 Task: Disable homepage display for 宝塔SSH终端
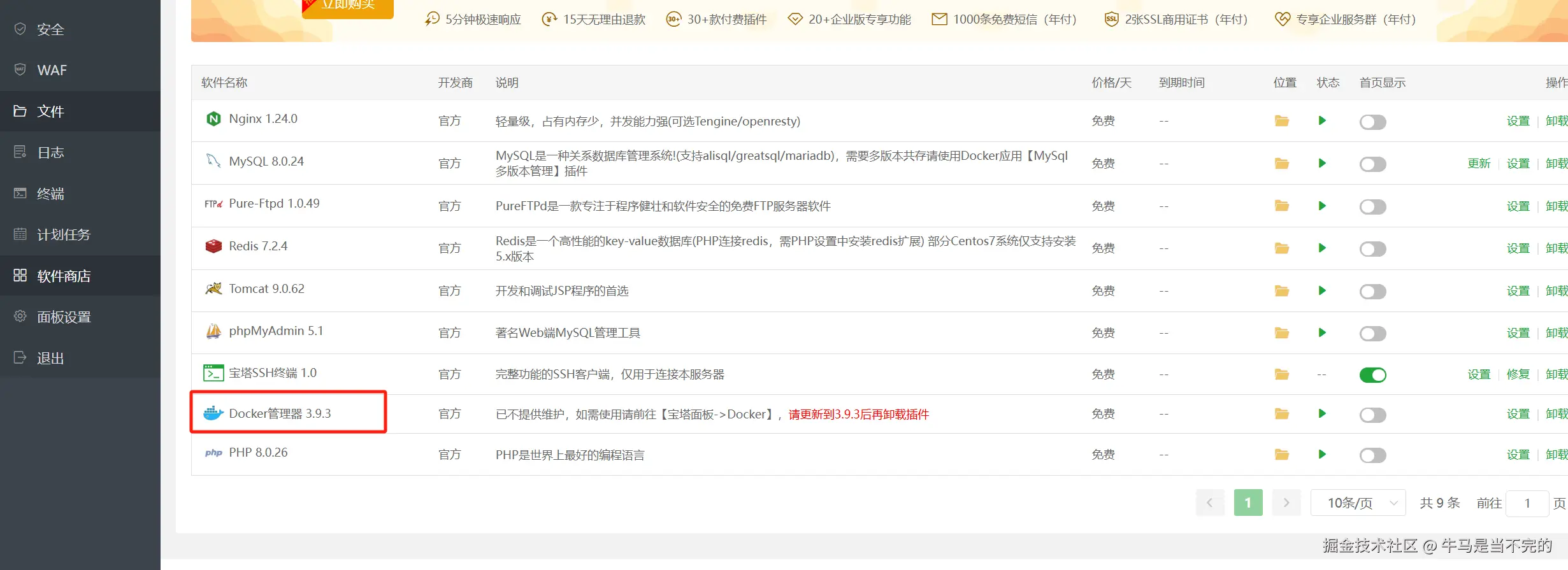pos(1372,375)
